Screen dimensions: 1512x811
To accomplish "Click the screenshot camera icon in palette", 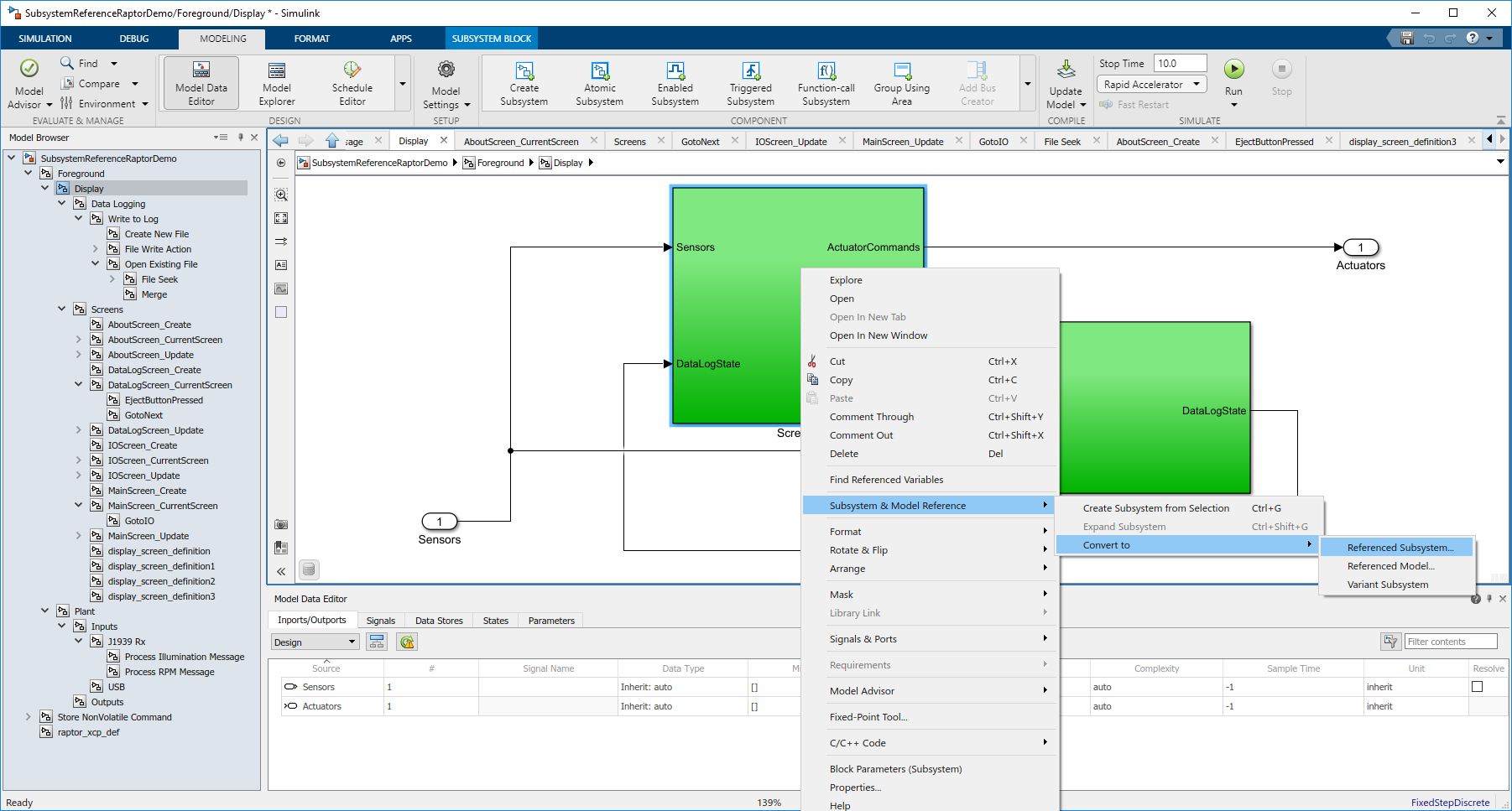I will [x=281, y=524].
